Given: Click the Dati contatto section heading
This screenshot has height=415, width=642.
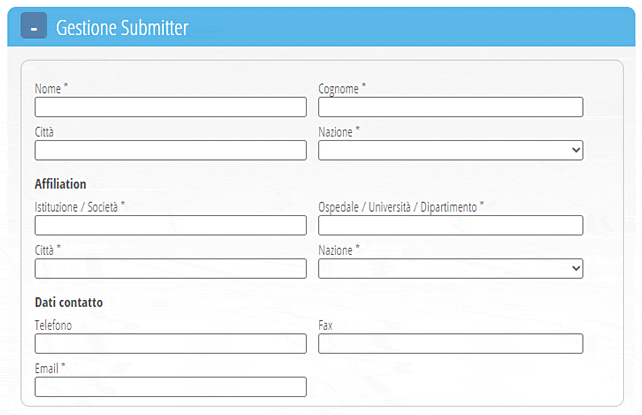Looking at the screenshot, I should [69, 302].
